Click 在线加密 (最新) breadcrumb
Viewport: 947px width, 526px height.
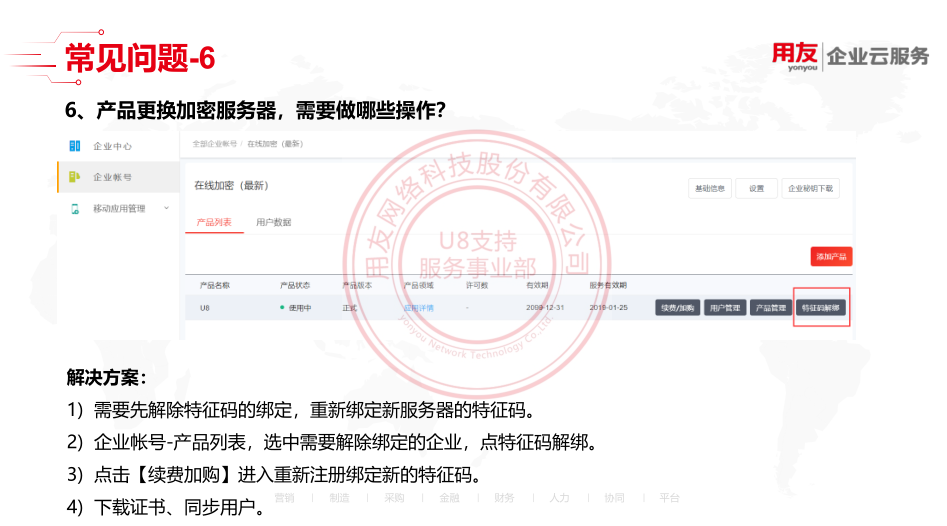(275, 144)
